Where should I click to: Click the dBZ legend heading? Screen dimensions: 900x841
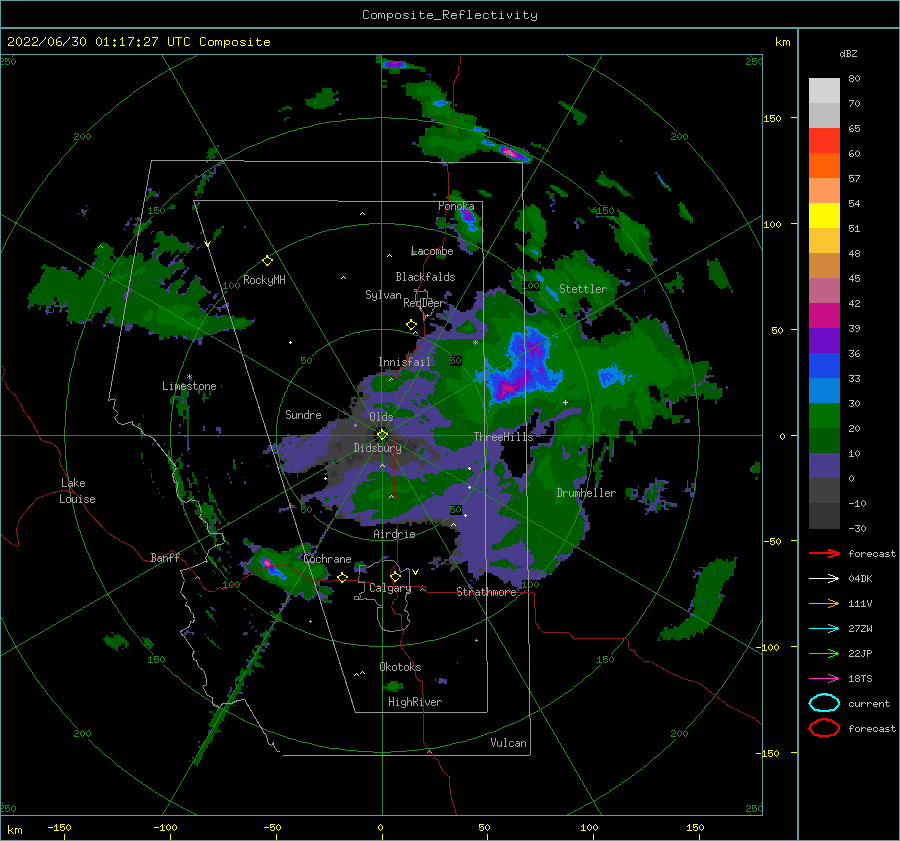[848, 53]
